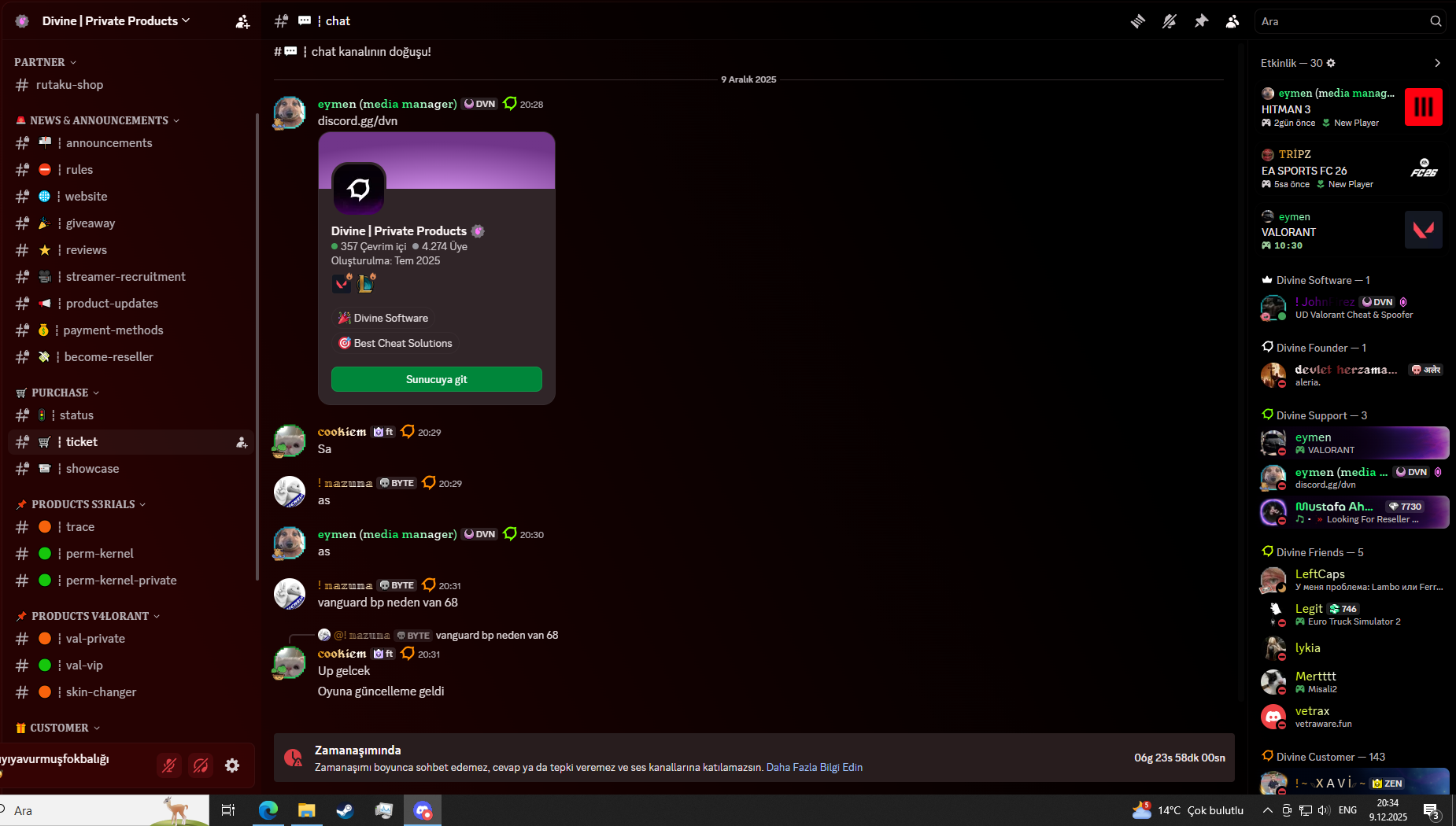
Task: Open the become-reseller channel
Action: click(131, 357)
